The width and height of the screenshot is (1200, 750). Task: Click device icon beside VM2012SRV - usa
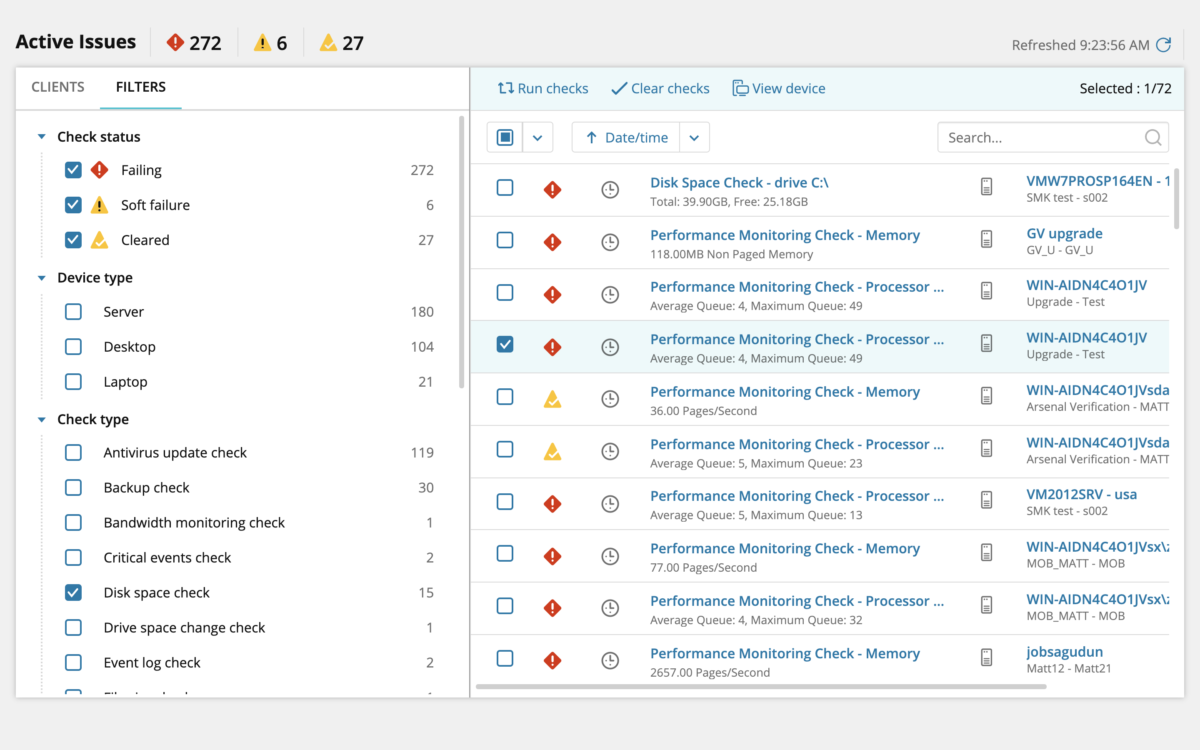coord(987,500)
